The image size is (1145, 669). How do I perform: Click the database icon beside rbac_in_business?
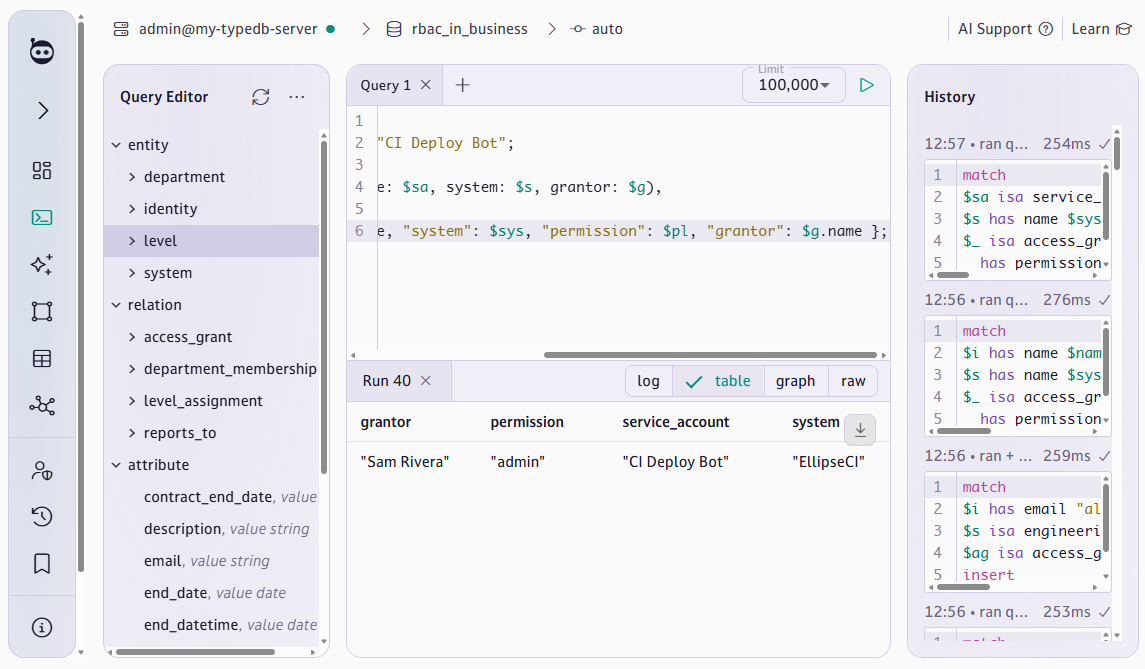click(x=394, y=29)
